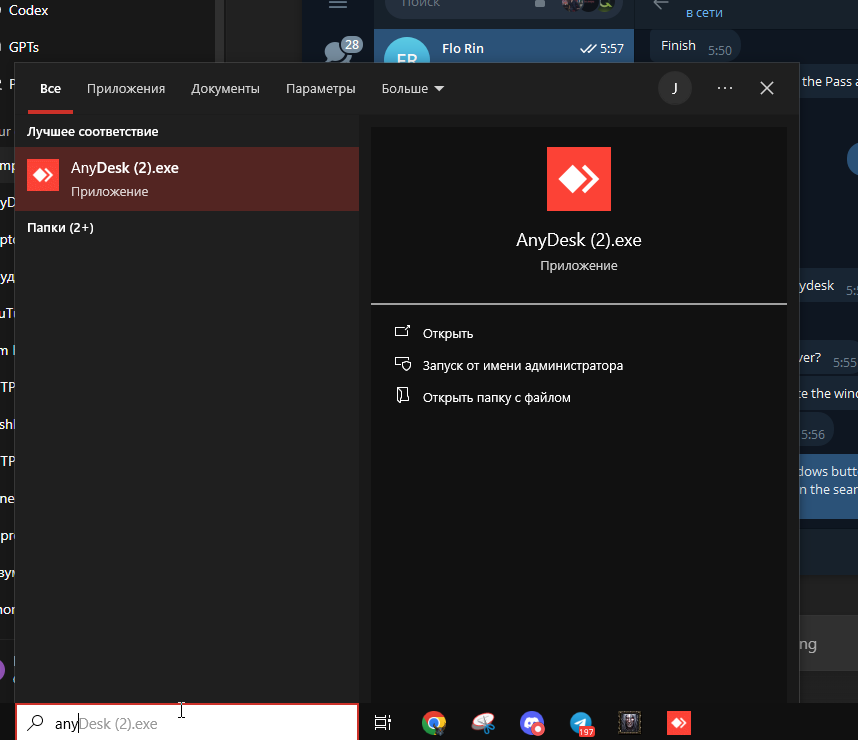Click into the search box with 'any' text
858x740 pixels.
(187, 722)
